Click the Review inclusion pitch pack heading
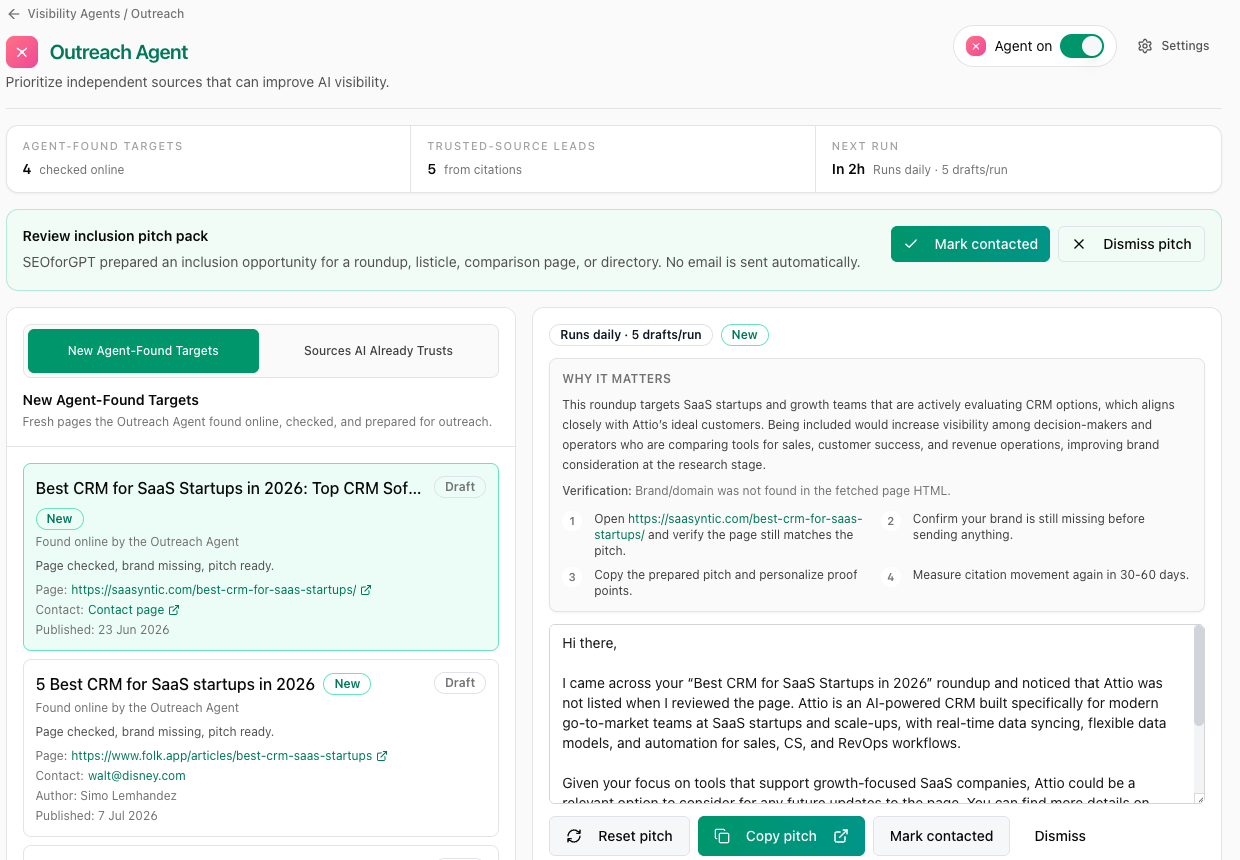 pyautogui.click(x=116, y=236)
